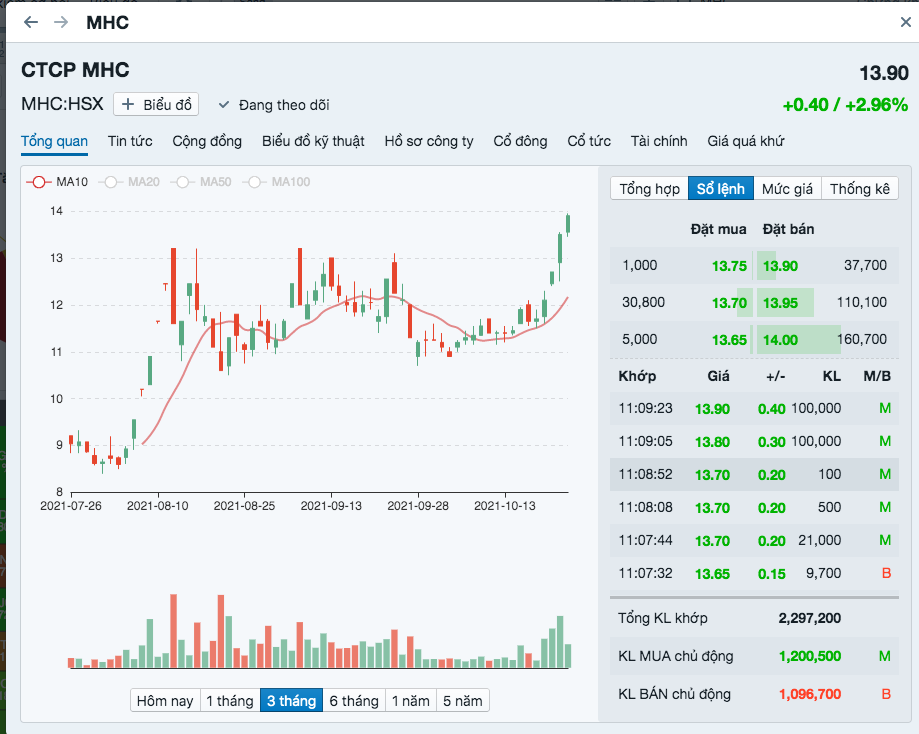Click the MHC:HSX ticker label
Viewport: 919px width, 734px height.
point(62,104)
